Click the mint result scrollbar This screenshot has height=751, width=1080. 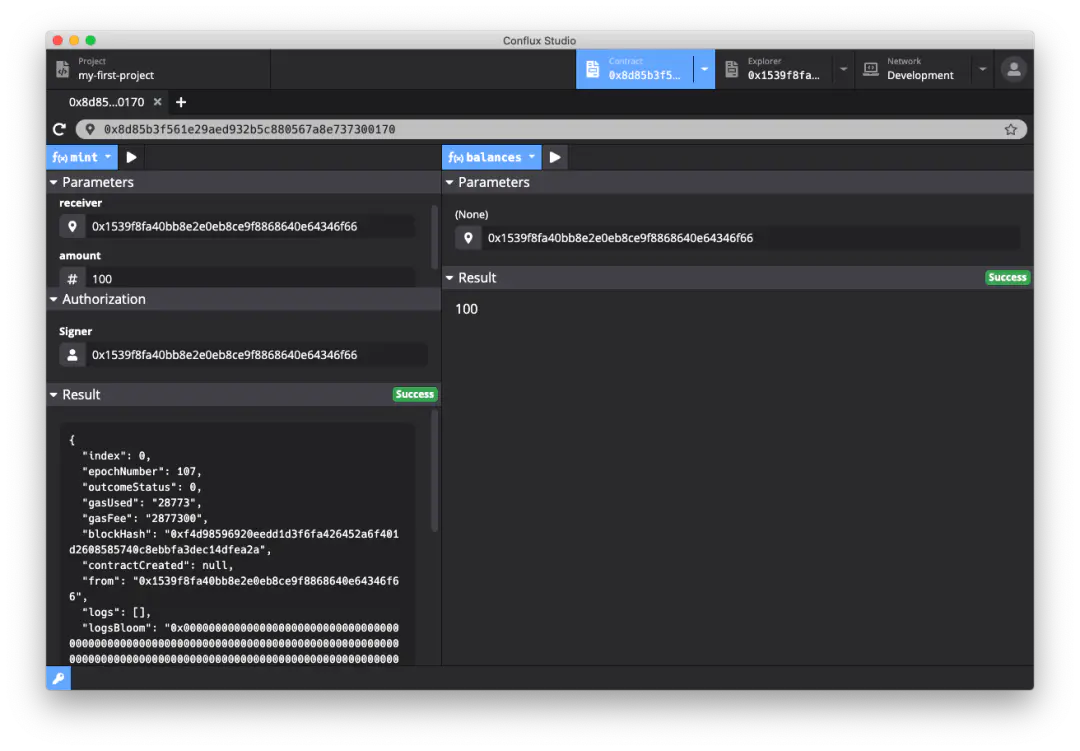point(434,471)
